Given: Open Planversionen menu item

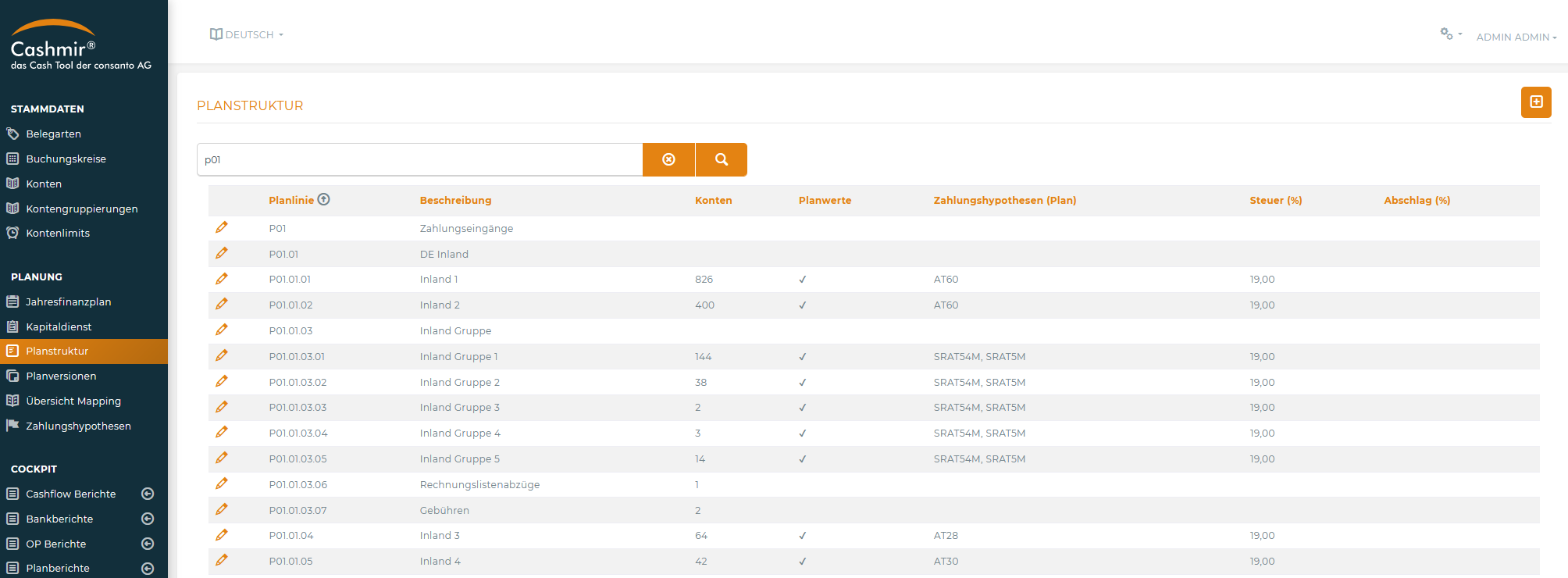Looking at the screenshot, I should [x=61, y=376].
